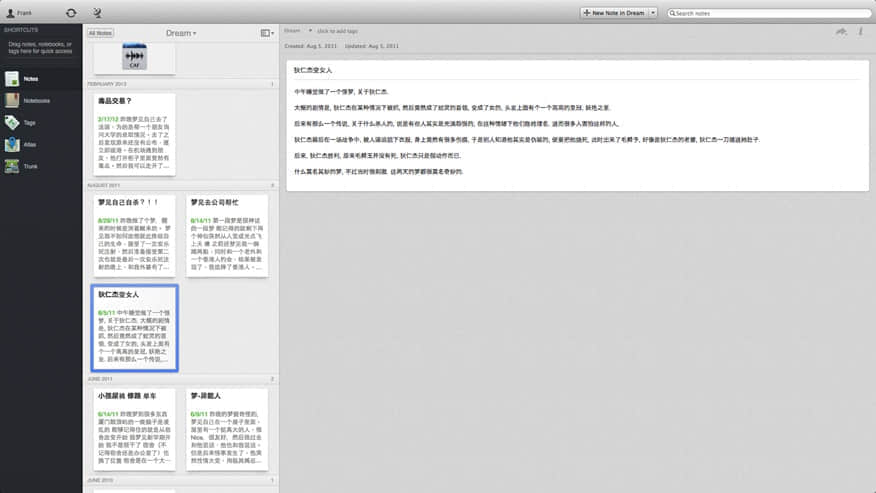The height and width of the screenshot is (493, 876).
Task: Click the 'Updated: Aug 5, 2011' text
Action: pyautogui.click(x=372, y=46)
